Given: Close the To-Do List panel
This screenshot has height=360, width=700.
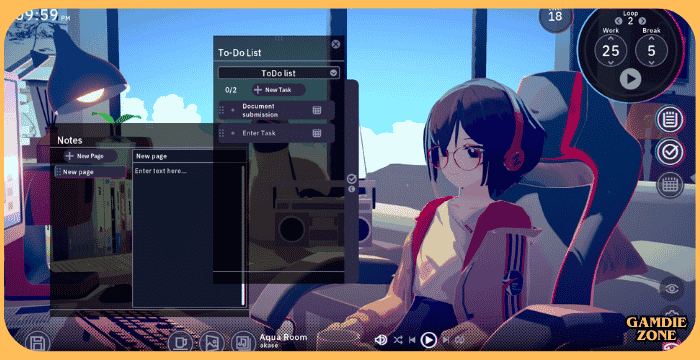Looking at the screenshot, I should click(x=336, y=44).
